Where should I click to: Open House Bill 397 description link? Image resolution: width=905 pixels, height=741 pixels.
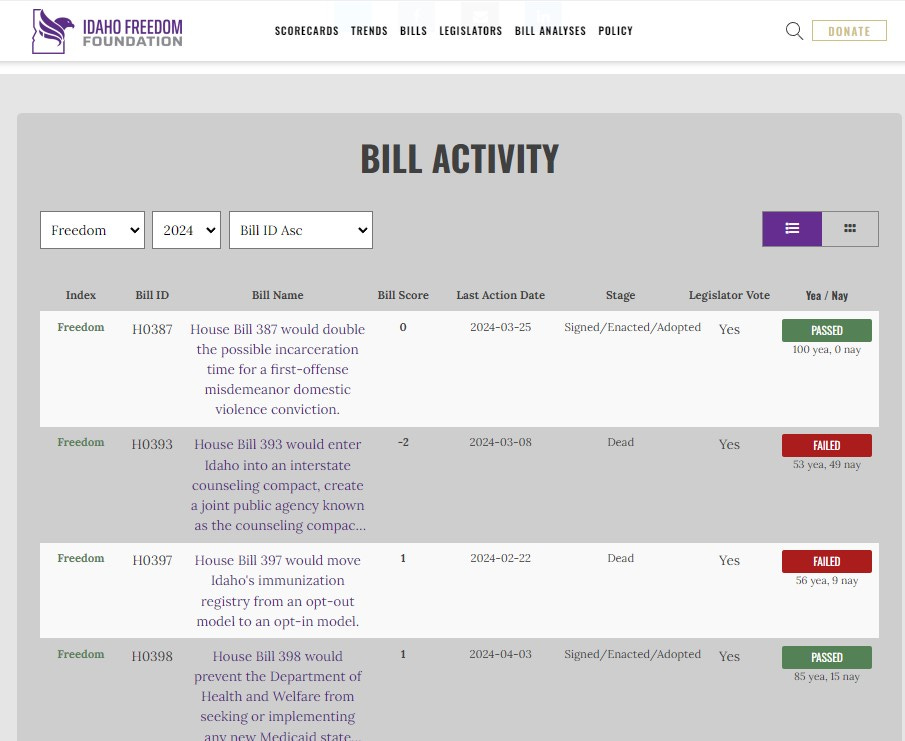(278, 590)
